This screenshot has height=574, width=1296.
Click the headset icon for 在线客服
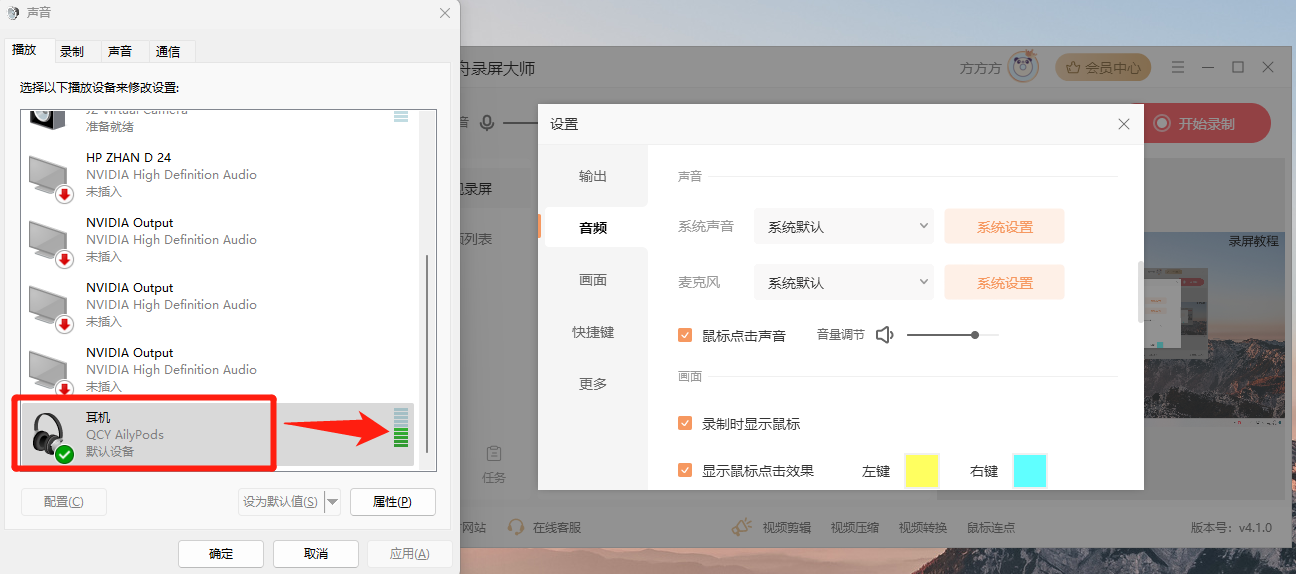pyautogui.click(x=516, y=527)
